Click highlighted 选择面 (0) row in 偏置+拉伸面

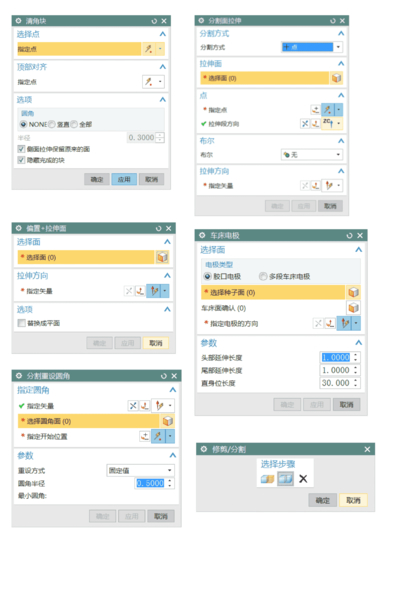point(86,257)
